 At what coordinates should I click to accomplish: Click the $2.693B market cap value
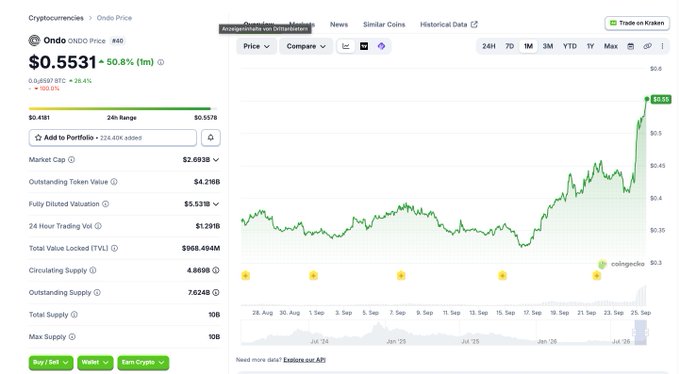point(196,160)
